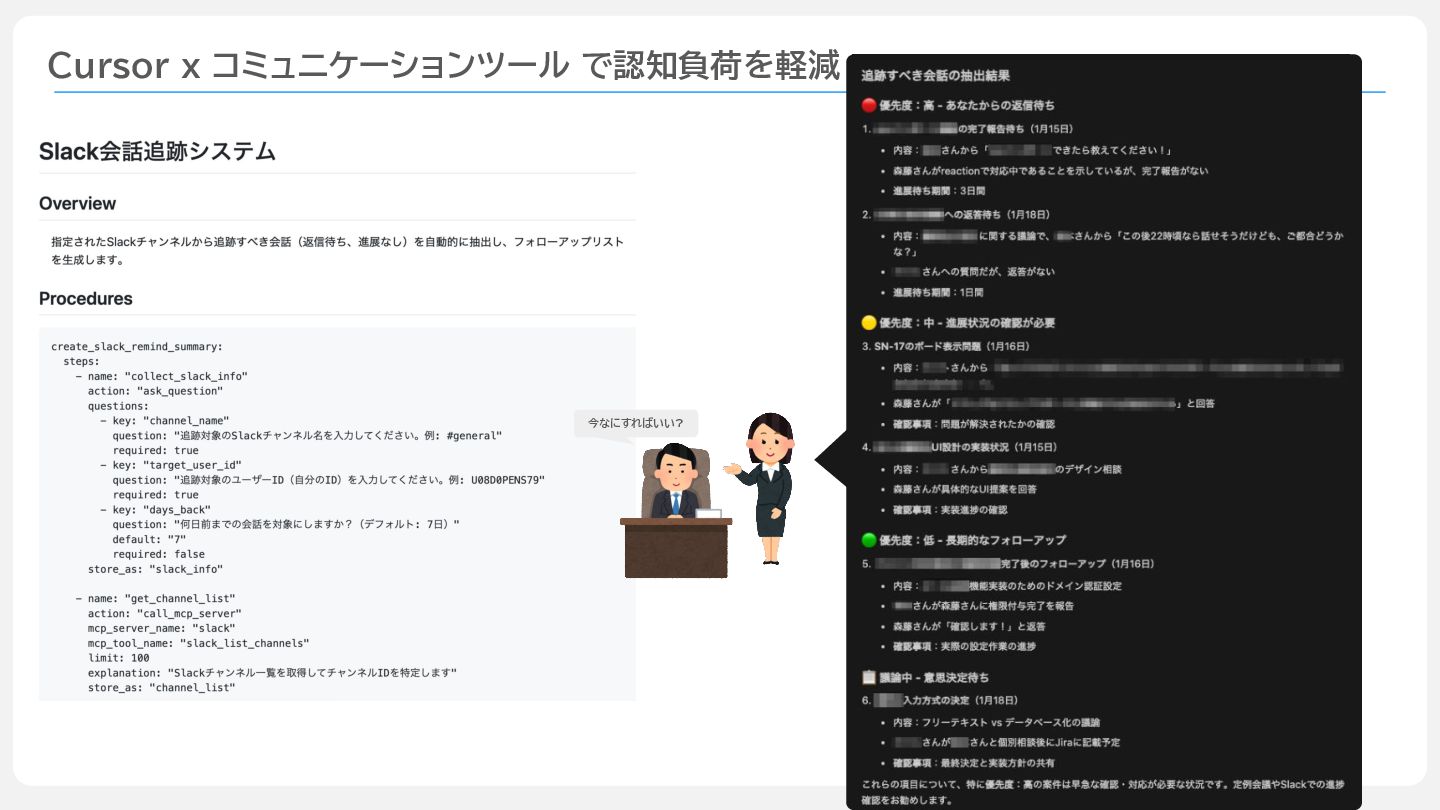
Task: Click the green circle low-priority emoji
Action: (868, 540)
